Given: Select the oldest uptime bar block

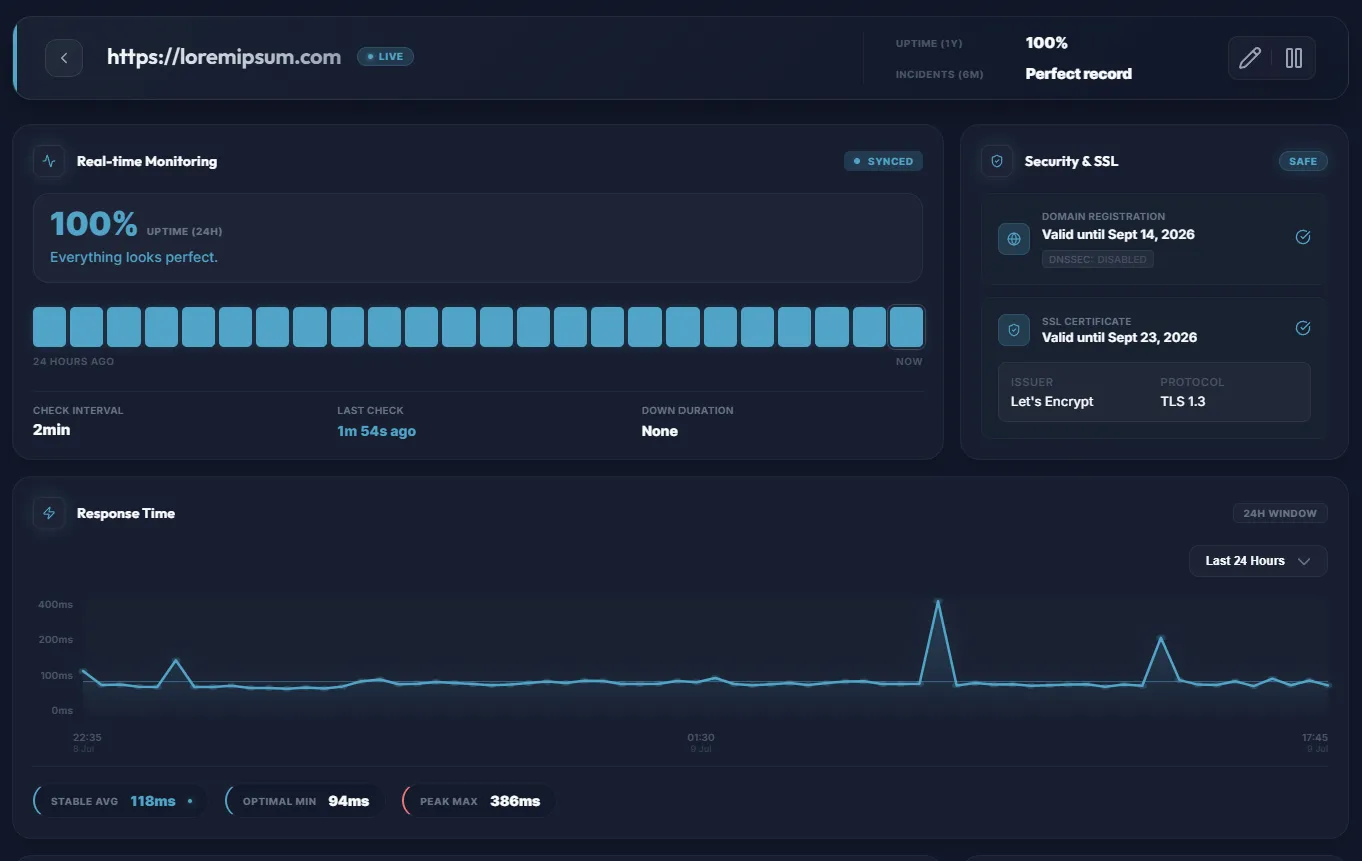Looking at the screenshot, I should [50, 327].
